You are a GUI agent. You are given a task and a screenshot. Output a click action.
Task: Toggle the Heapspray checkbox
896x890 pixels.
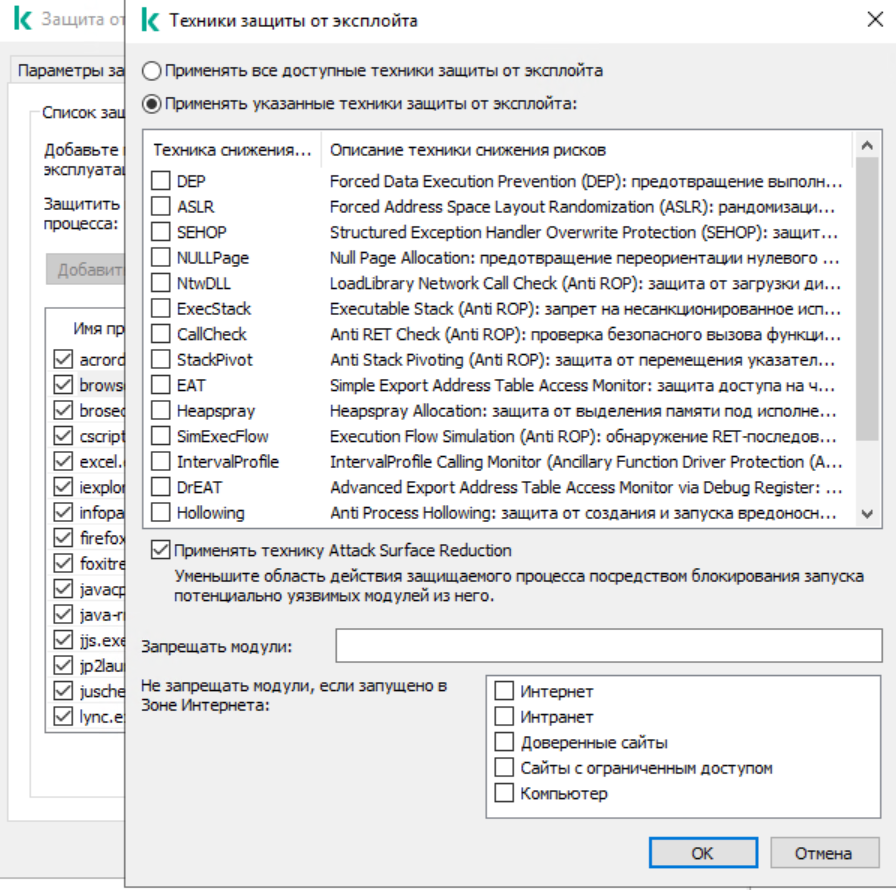[x=161, y=410]
